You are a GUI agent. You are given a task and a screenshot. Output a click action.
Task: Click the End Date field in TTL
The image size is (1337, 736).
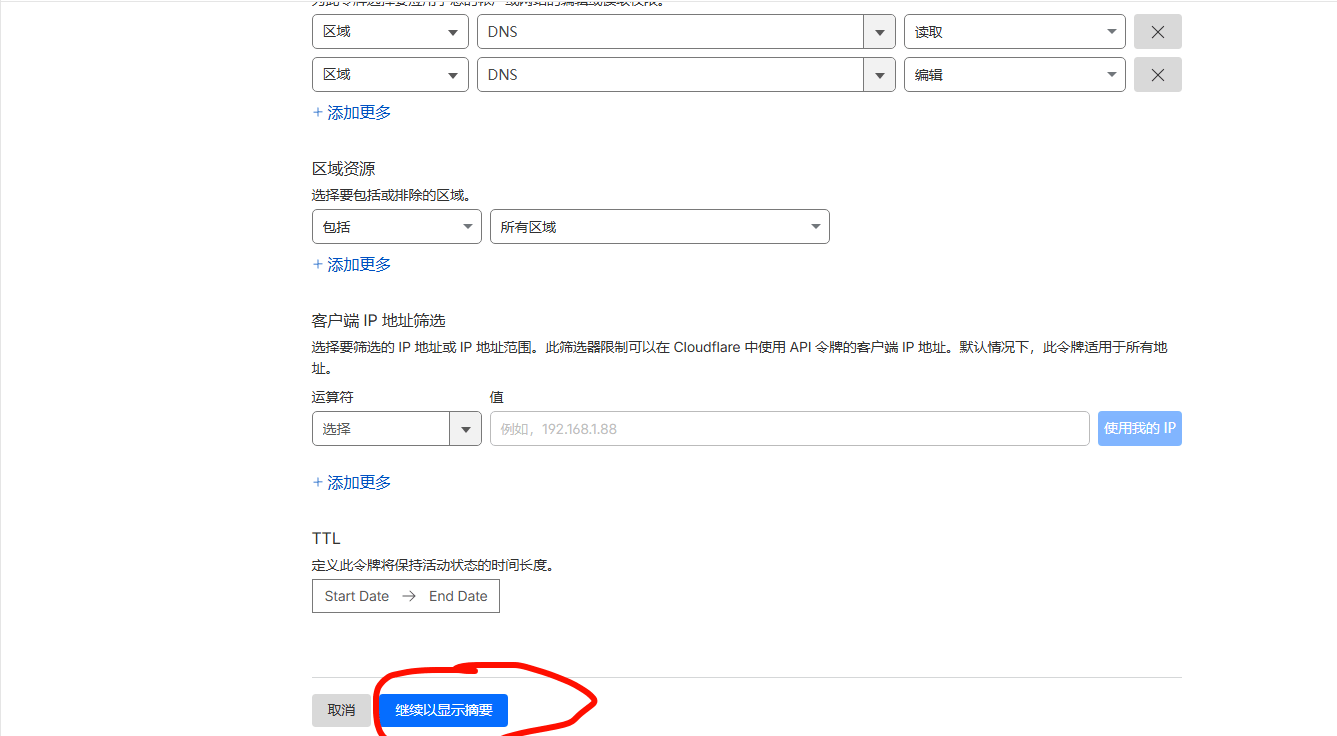pos(459,595)
